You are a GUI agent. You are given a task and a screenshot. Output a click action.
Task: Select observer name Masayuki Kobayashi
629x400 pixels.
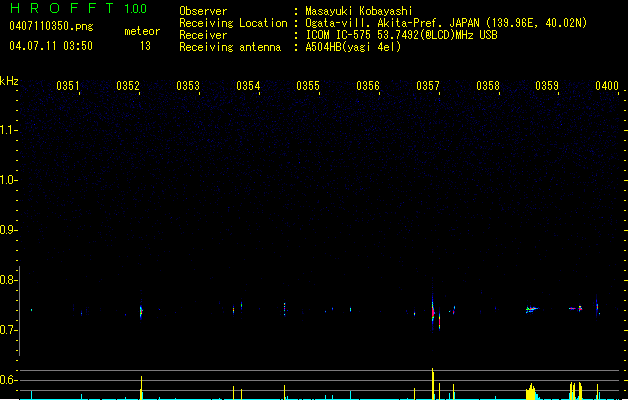359,11
